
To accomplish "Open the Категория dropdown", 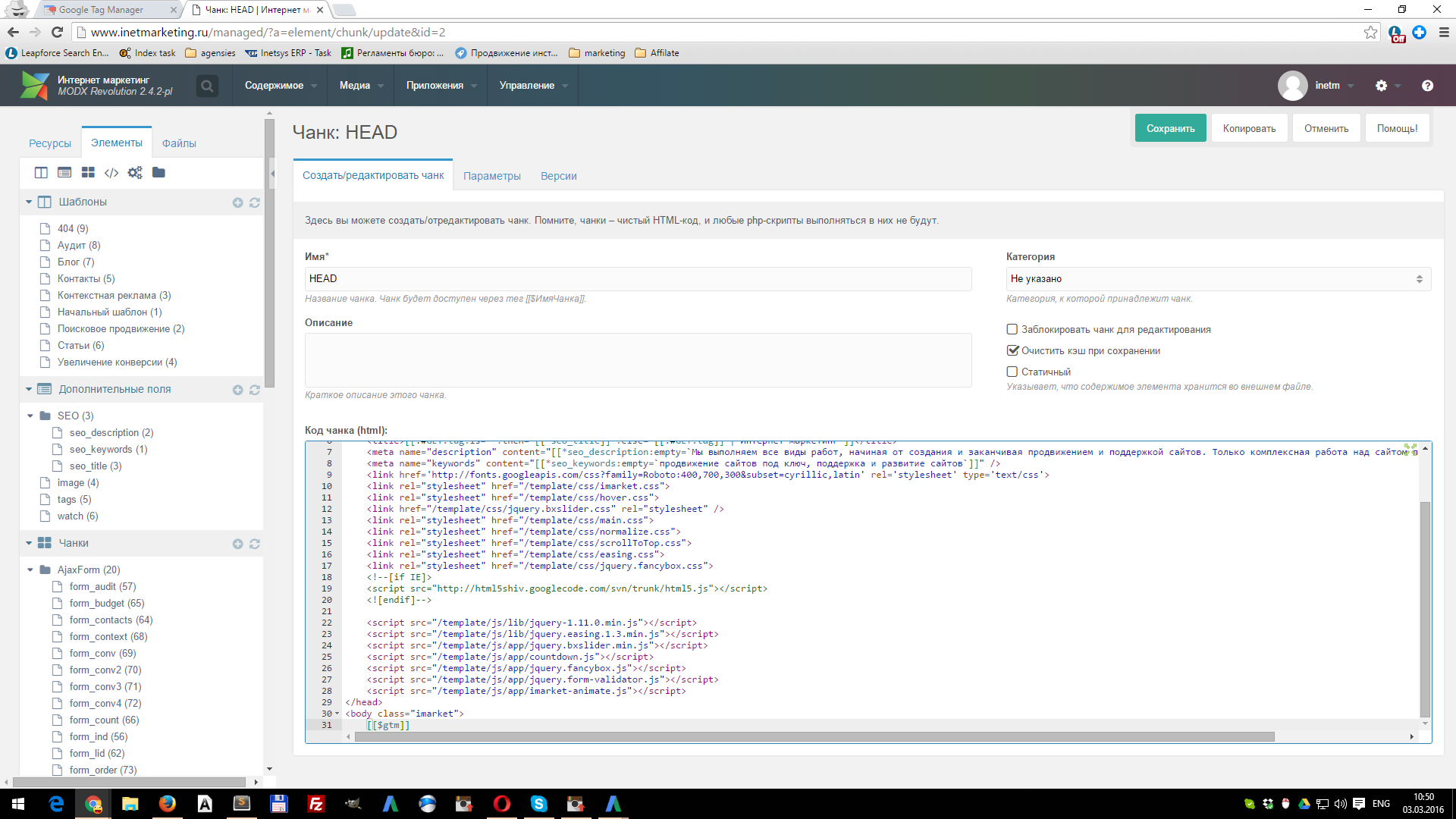I will [1219, 279].
